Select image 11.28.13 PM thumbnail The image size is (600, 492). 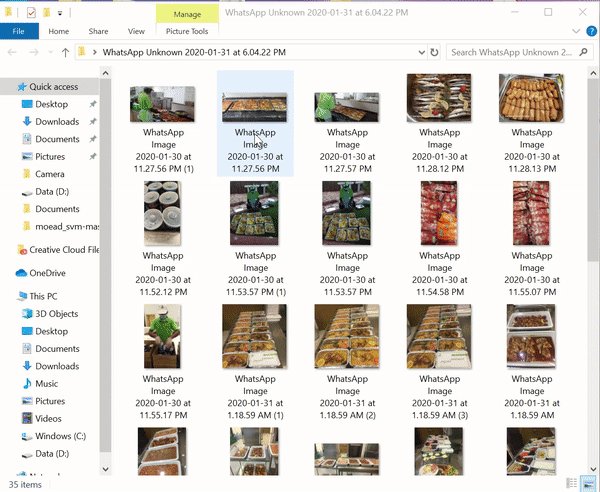pos(532,98)
